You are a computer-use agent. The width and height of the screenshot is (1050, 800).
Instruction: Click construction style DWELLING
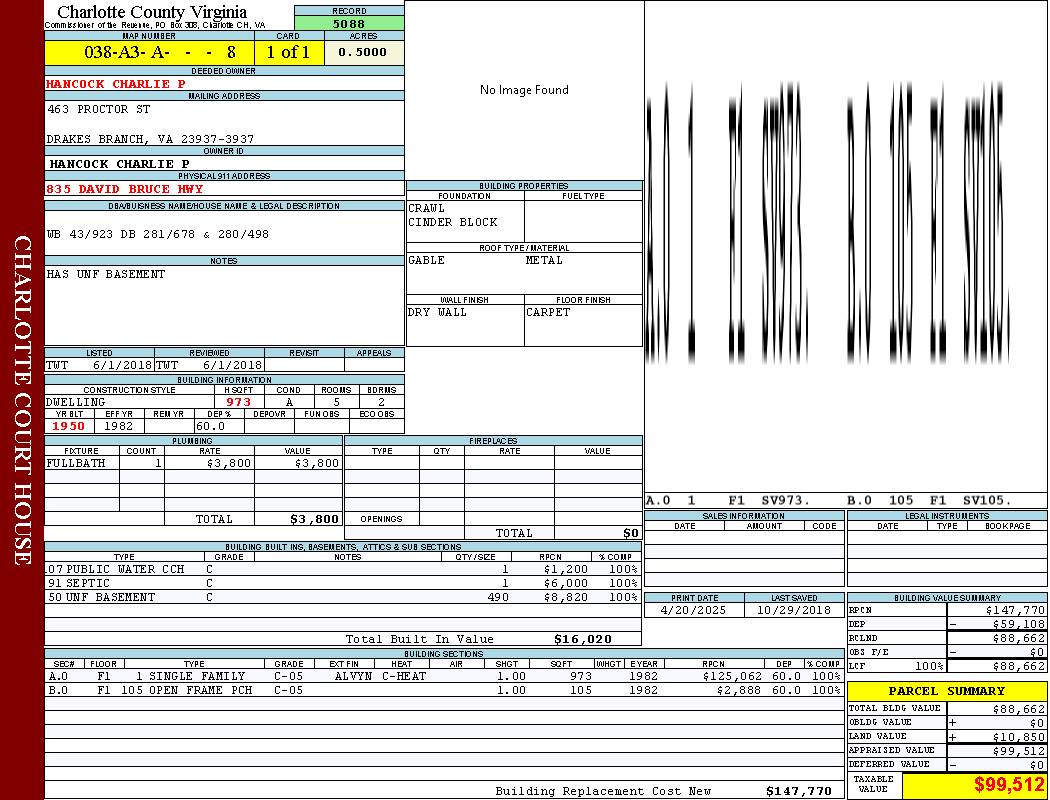pos(76,402)
